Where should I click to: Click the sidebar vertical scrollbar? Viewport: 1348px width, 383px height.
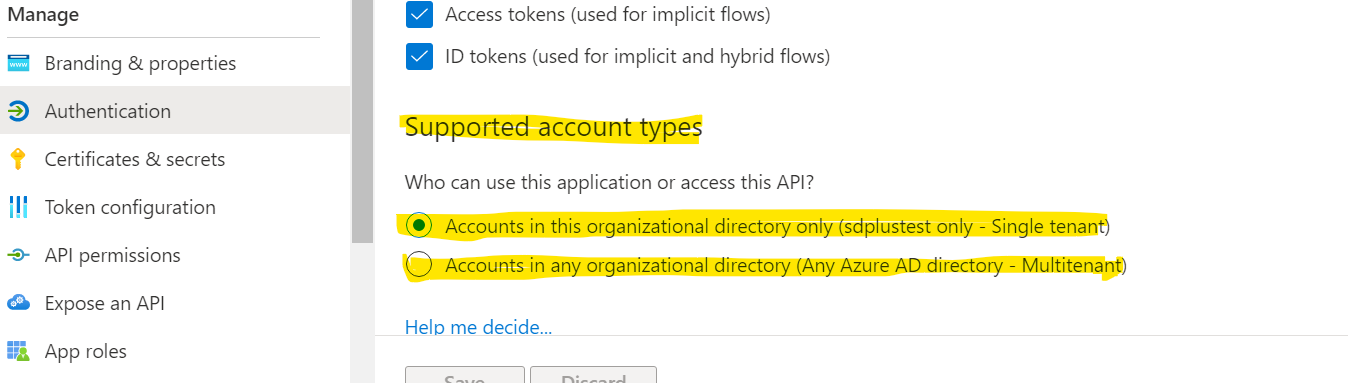(362, 120)
